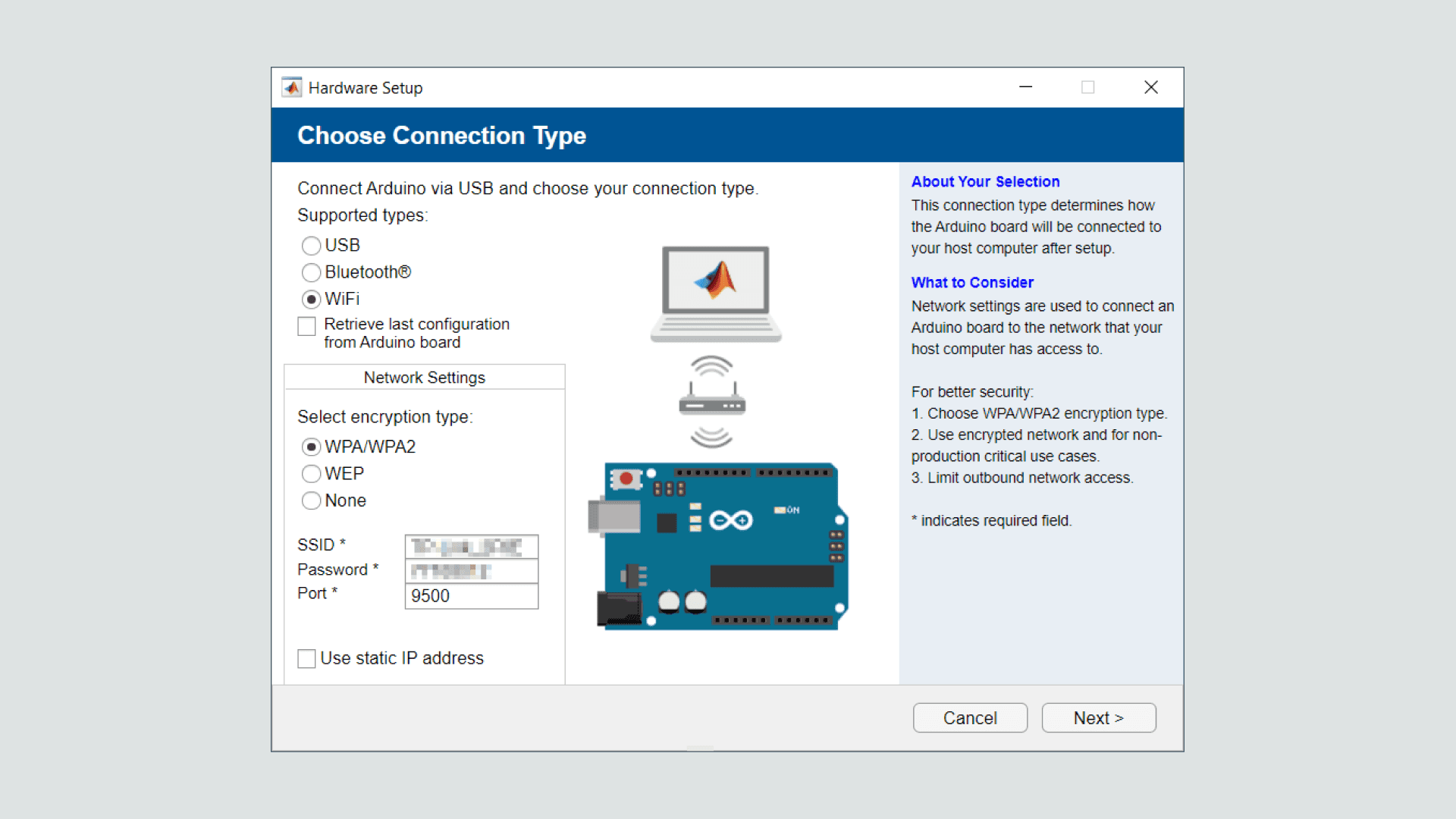Minimize the Hardware Setup window
The image size is (1456, 819).
point(1025,87)
